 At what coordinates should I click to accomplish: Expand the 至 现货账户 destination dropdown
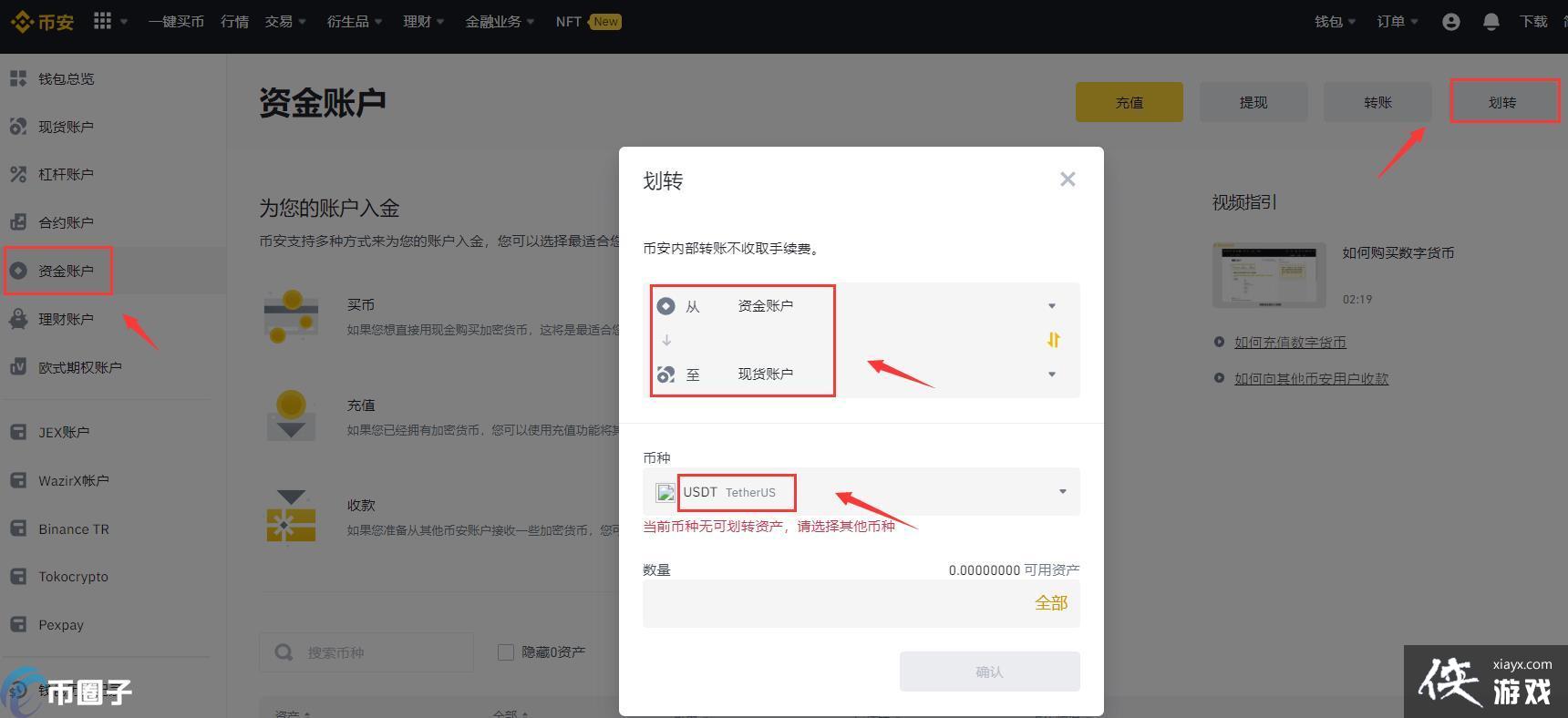(1051, 374)
